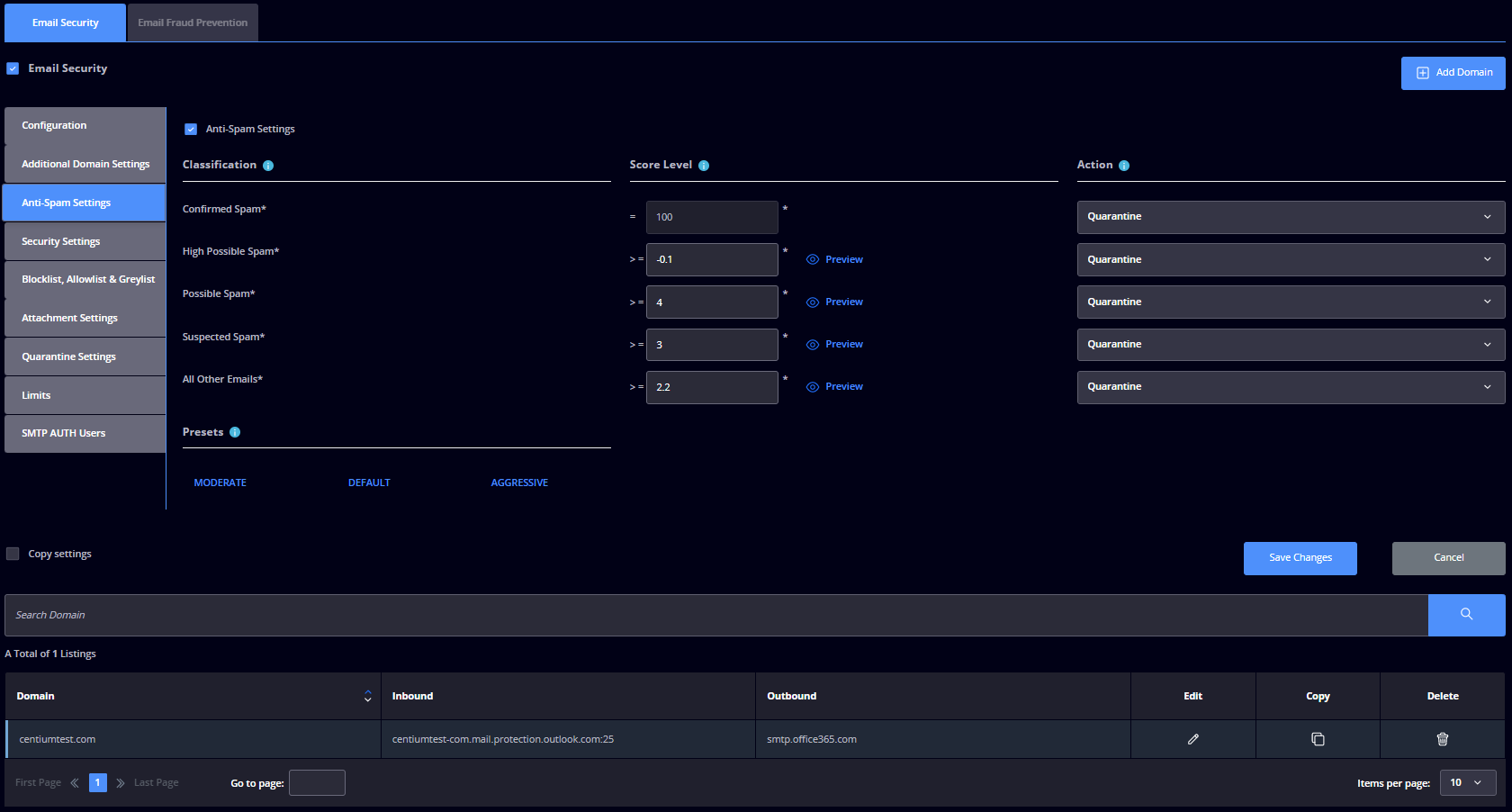Click the Go to page input box
Image resolution: width=1512 pixels, height=812 pixels.
pos(317,783)
